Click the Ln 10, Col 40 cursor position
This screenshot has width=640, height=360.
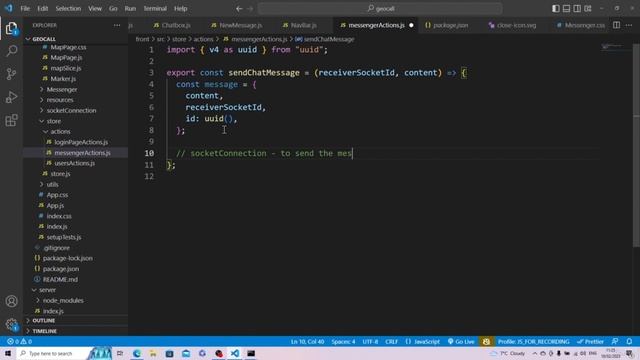(x=307, y=342)
